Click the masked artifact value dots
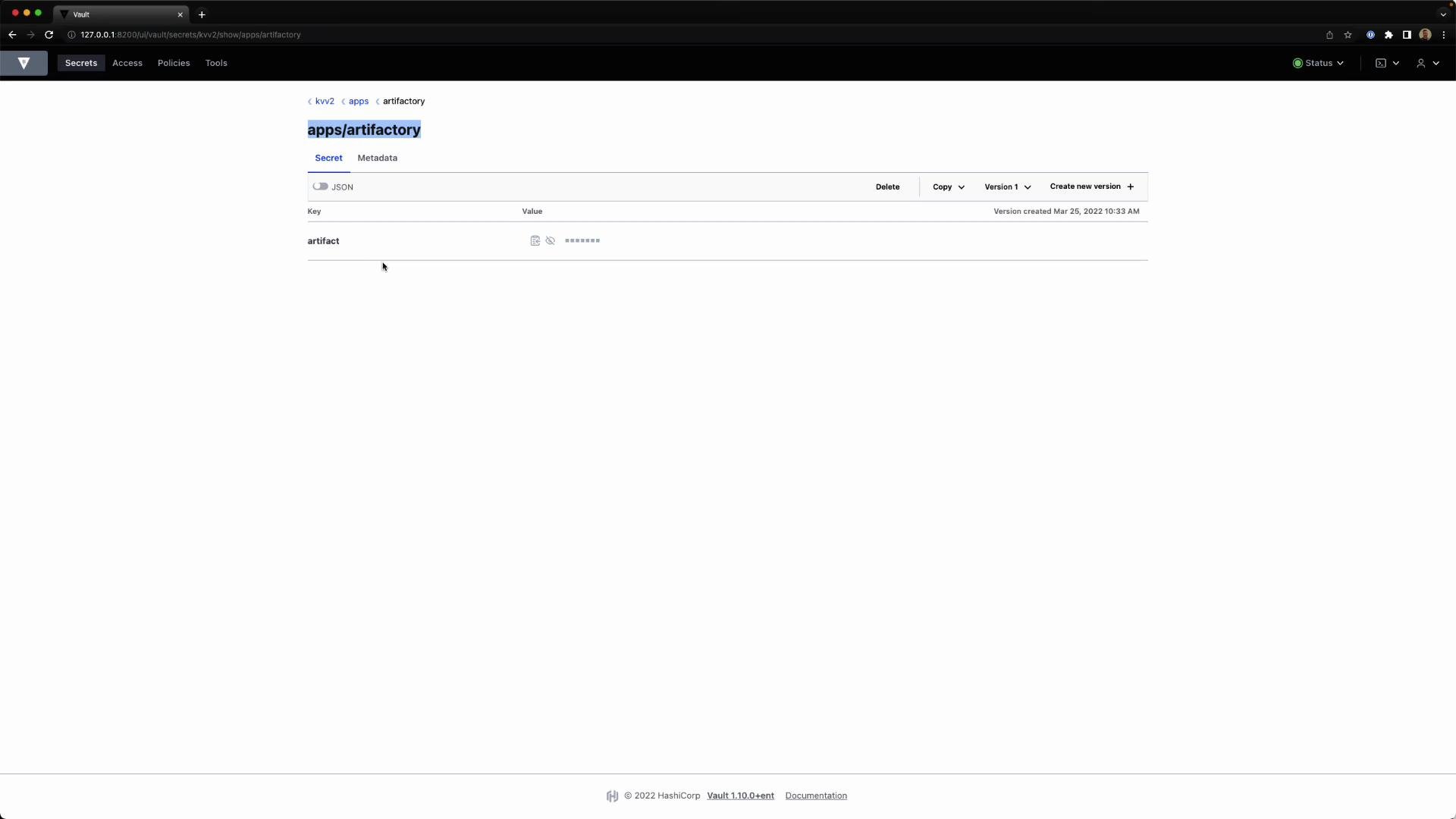This screenshot has width=1456, height=819. point(582,241)
